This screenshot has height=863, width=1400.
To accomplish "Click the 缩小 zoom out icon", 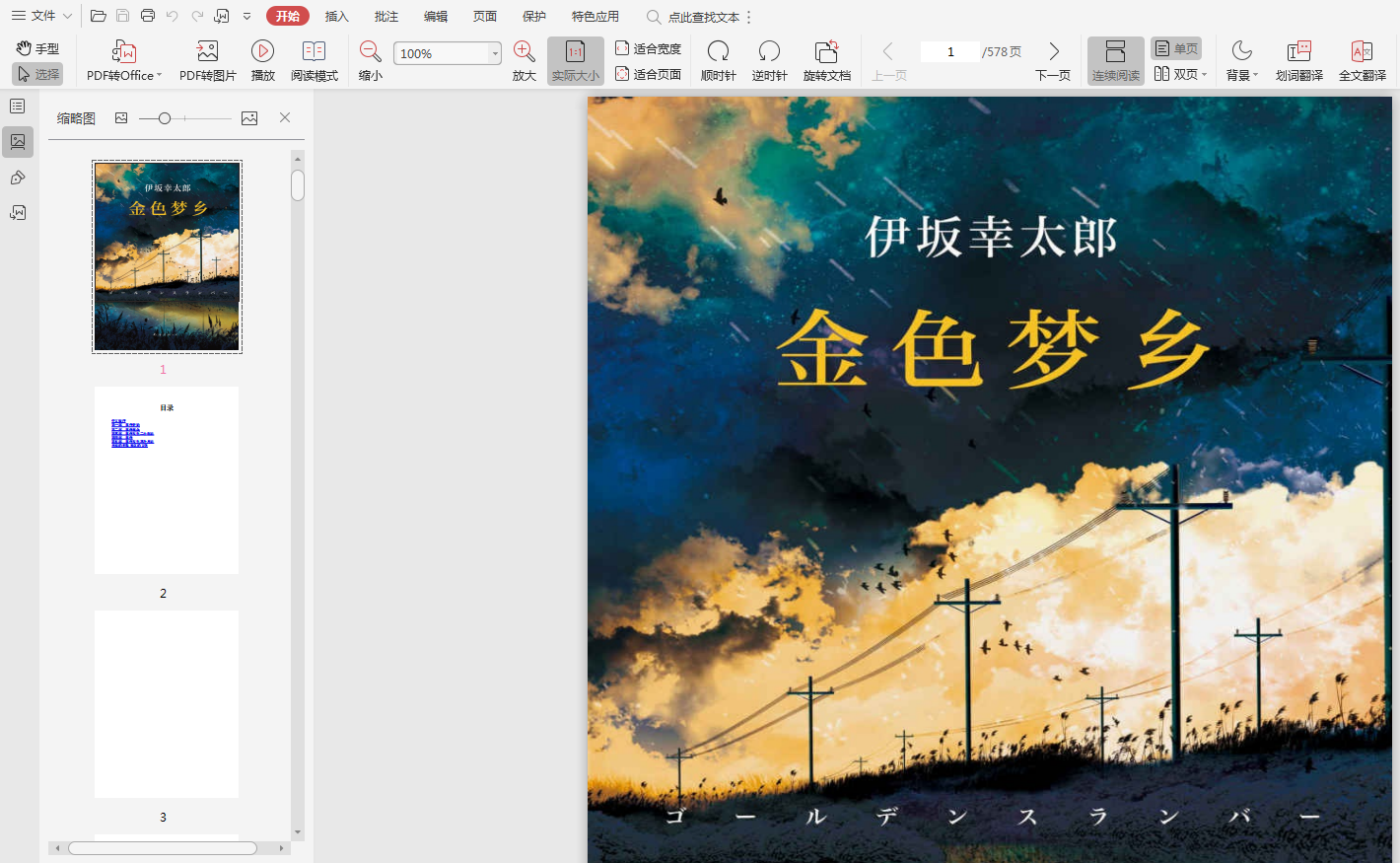I will coord(371,51).
